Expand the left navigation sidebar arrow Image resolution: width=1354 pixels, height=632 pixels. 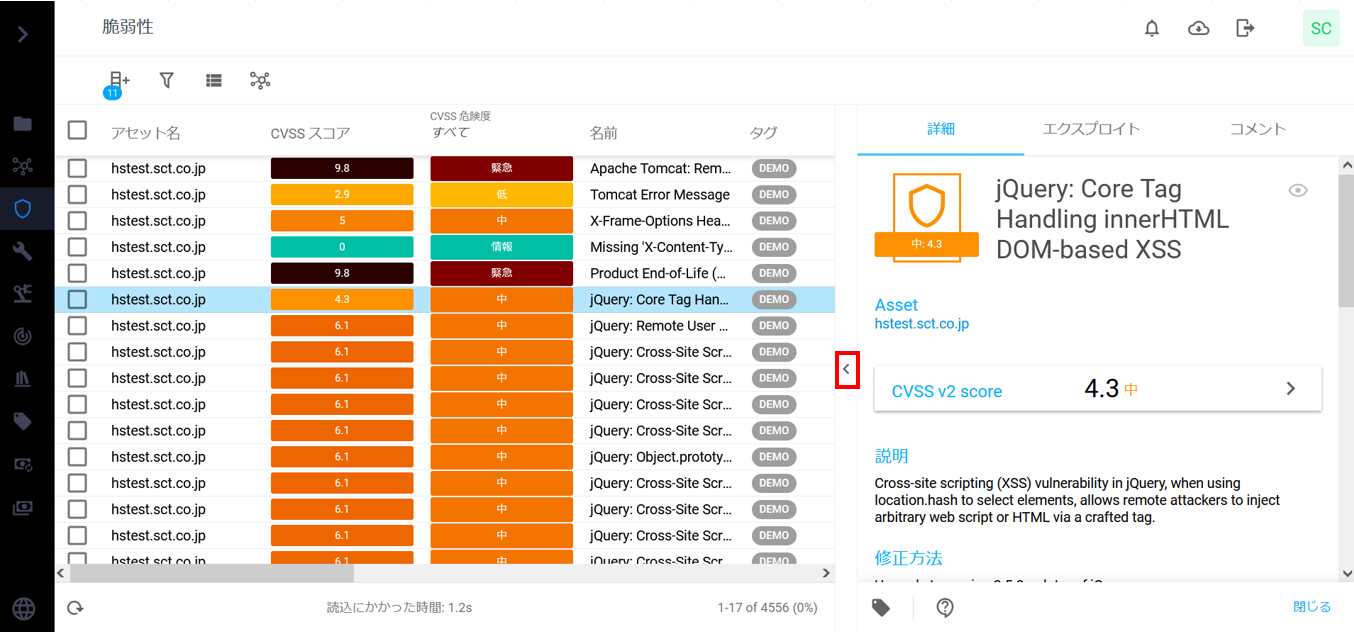(23, 34)
